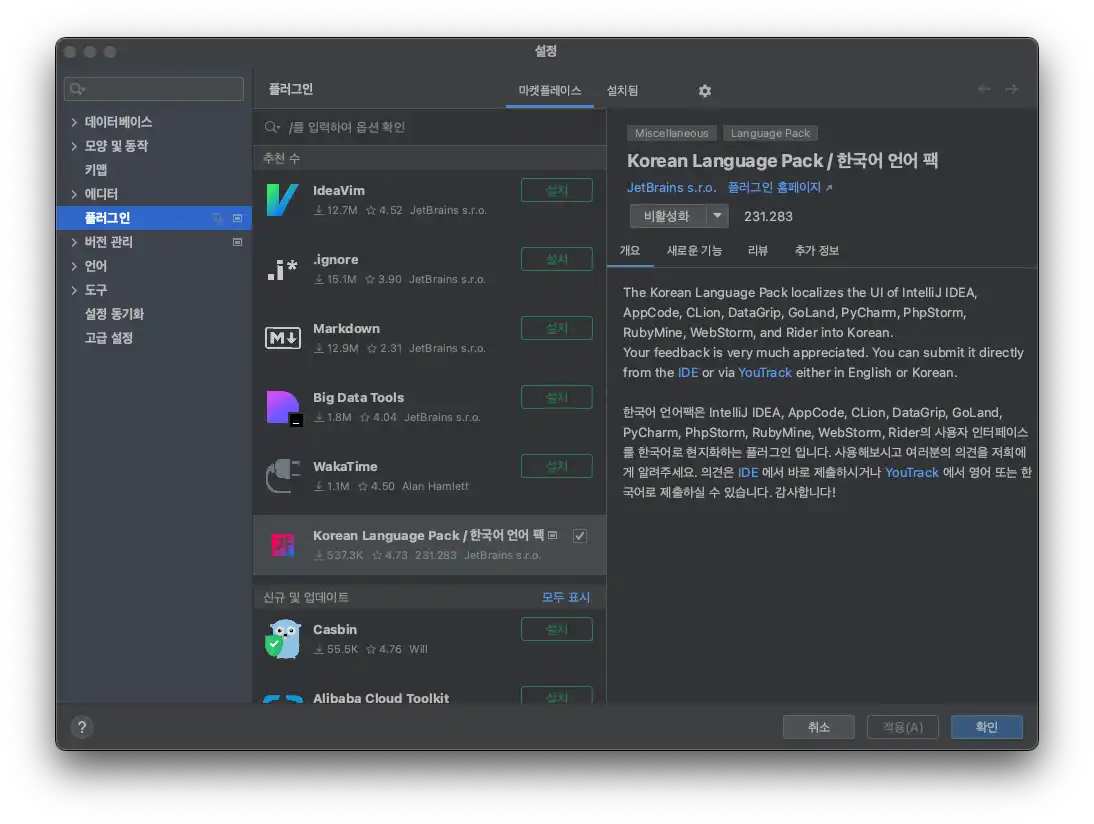Open the 개요 tab
This screenshot has width=1094, height=824.
630,250
